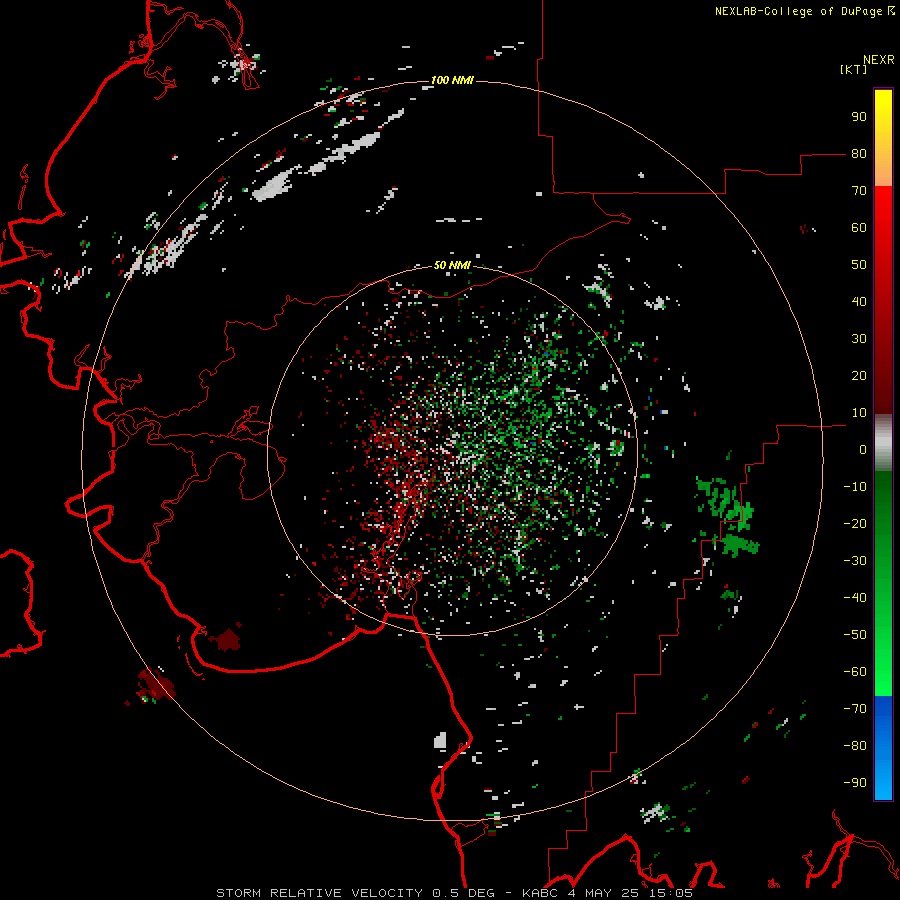The height and width of the screenshot is (900, 900).
Task: Click the 0.5 DEG elevation text
Action: [x=464, y=893]
